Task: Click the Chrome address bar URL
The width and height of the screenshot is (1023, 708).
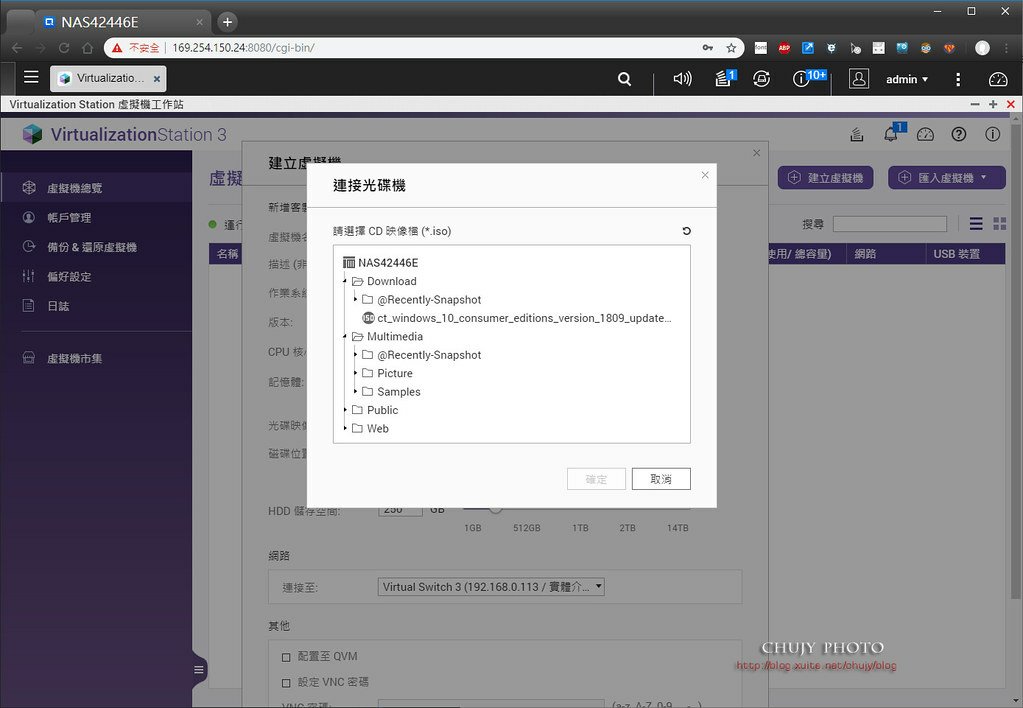Action: click(x=243, y=48)
